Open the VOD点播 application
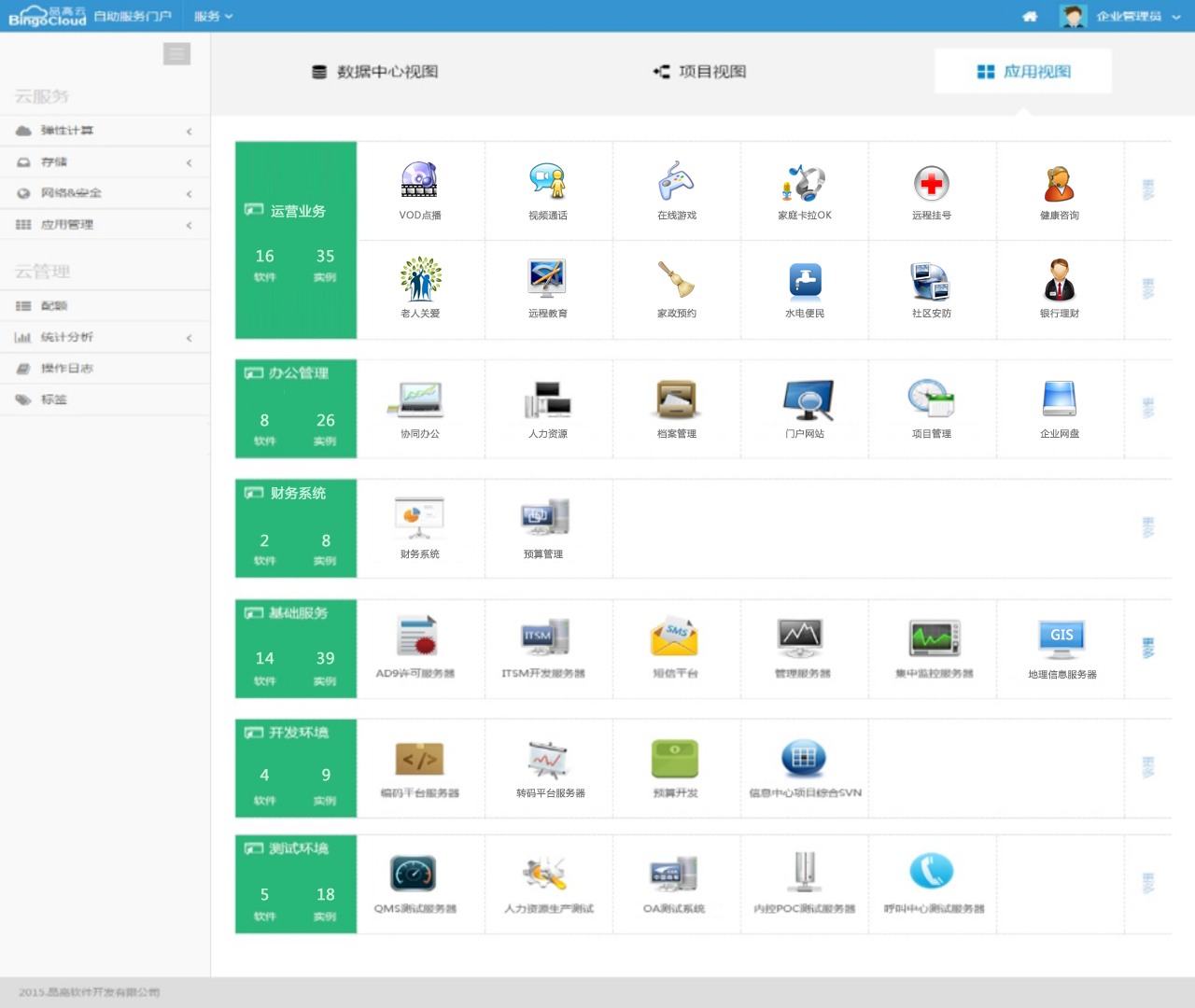1195x1008 pixels. click(419, 180)
